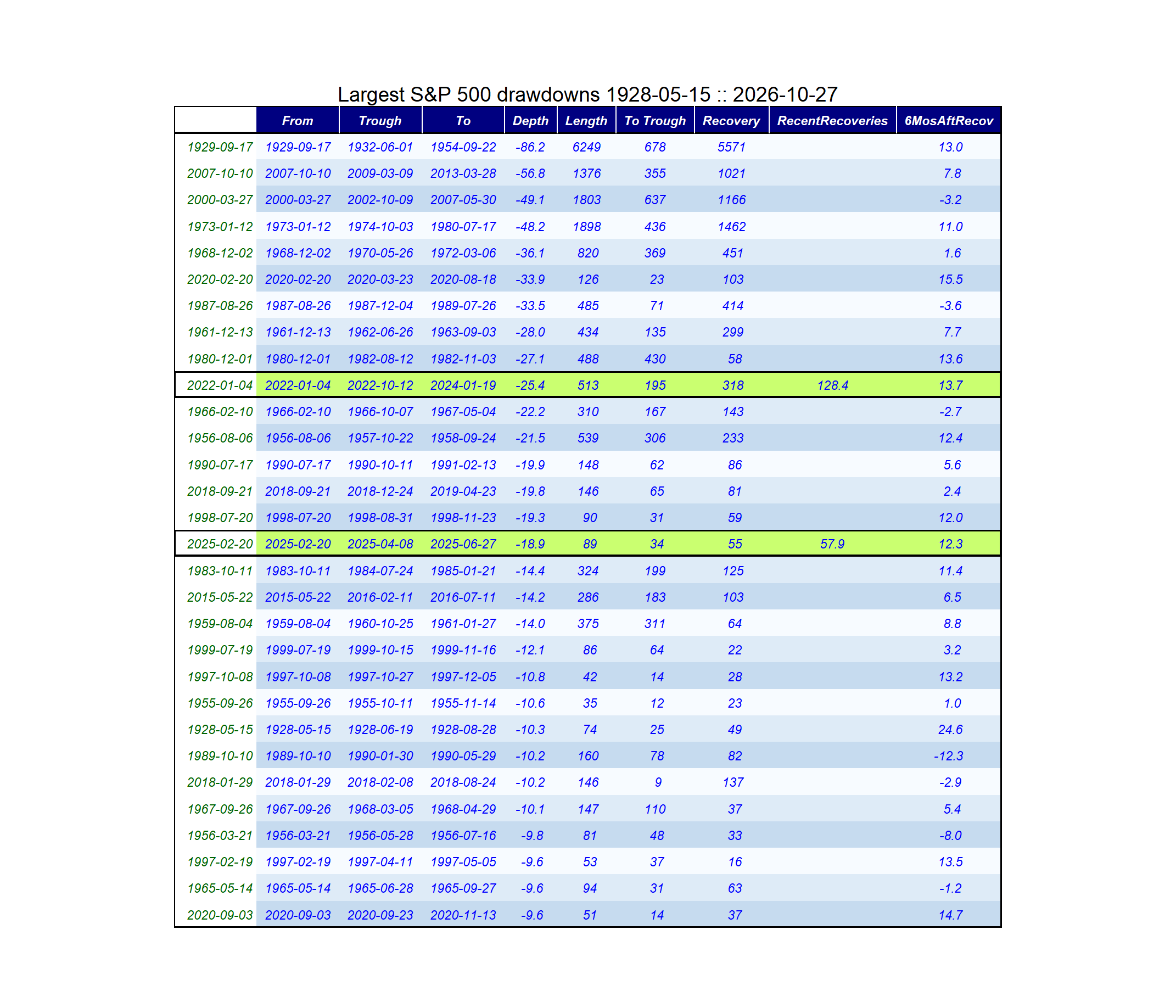
Task: Click the trough date 2020-03-23
Action: click(x=380, y=280)
